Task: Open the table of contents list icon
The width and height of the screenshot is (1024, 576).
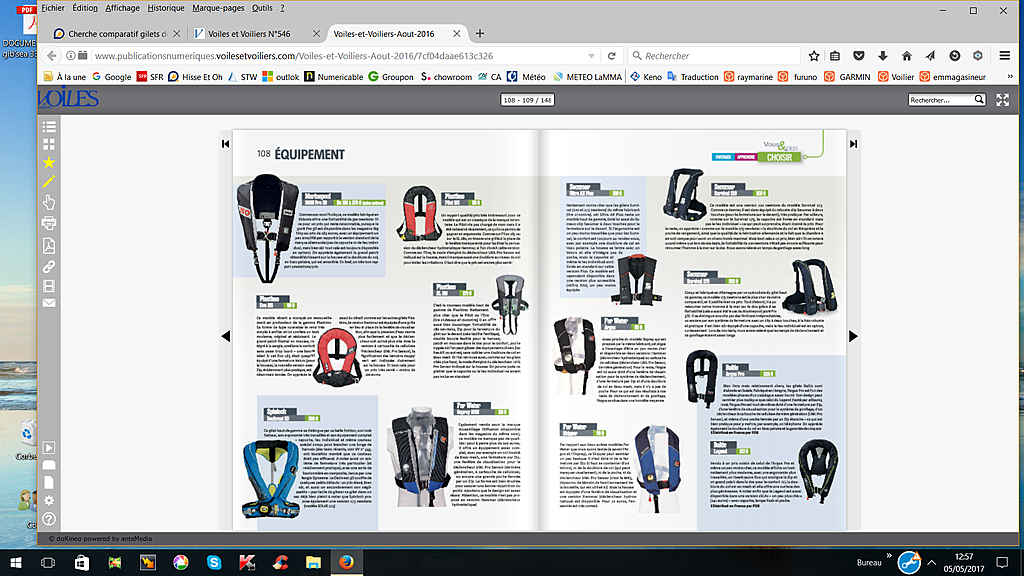Action: click(x=49, y=127)
